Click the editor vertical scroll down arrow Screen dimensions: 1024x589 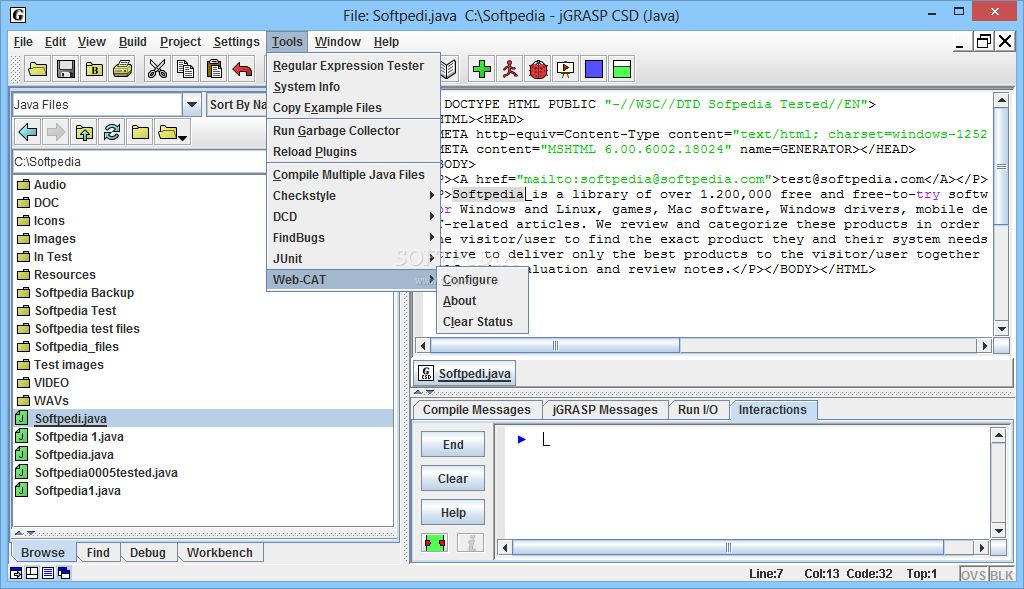[x=1001, y=328]
